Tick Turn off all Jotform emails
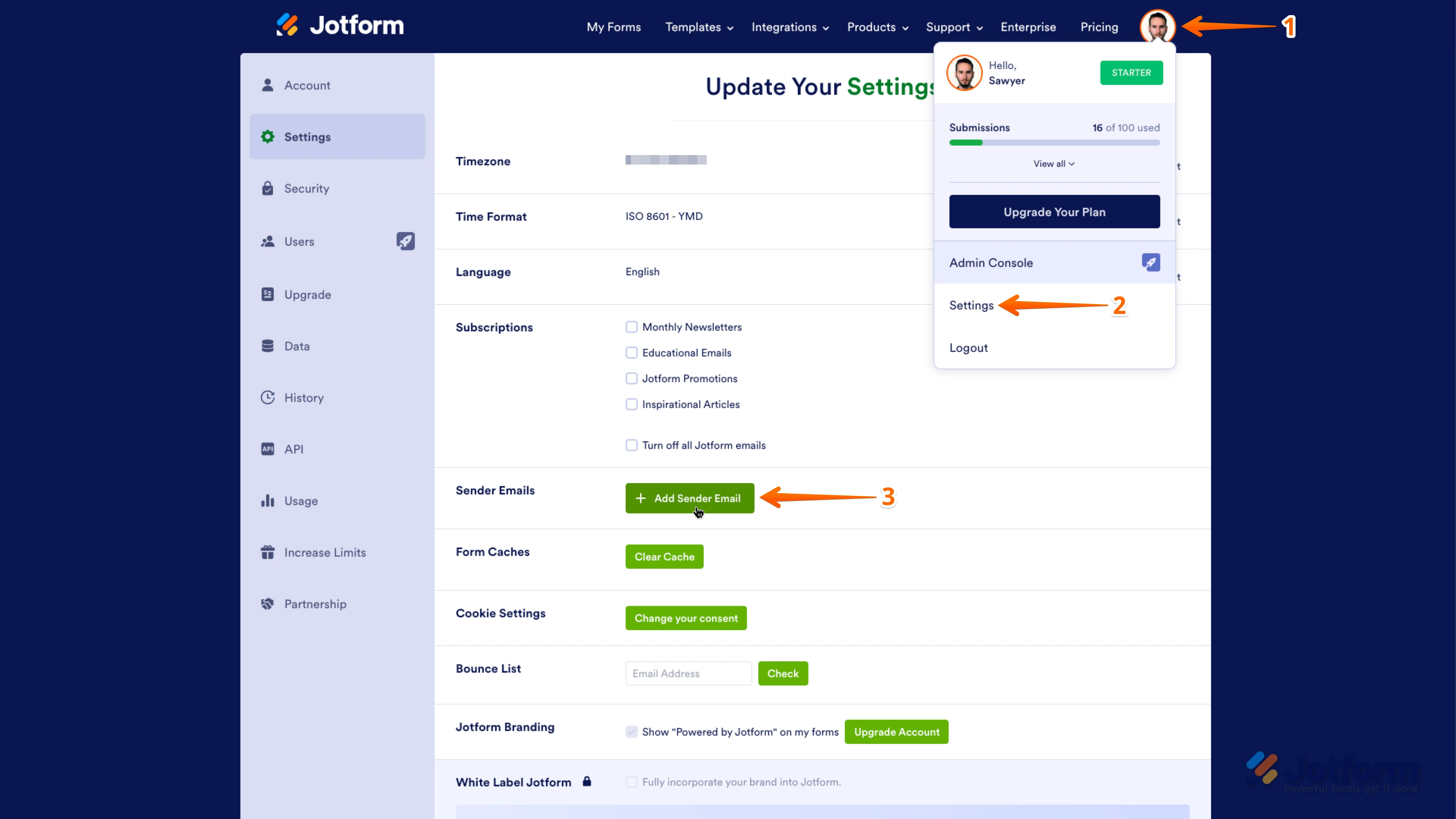This screenshot has height=819, width=1456. pos(631,445)
